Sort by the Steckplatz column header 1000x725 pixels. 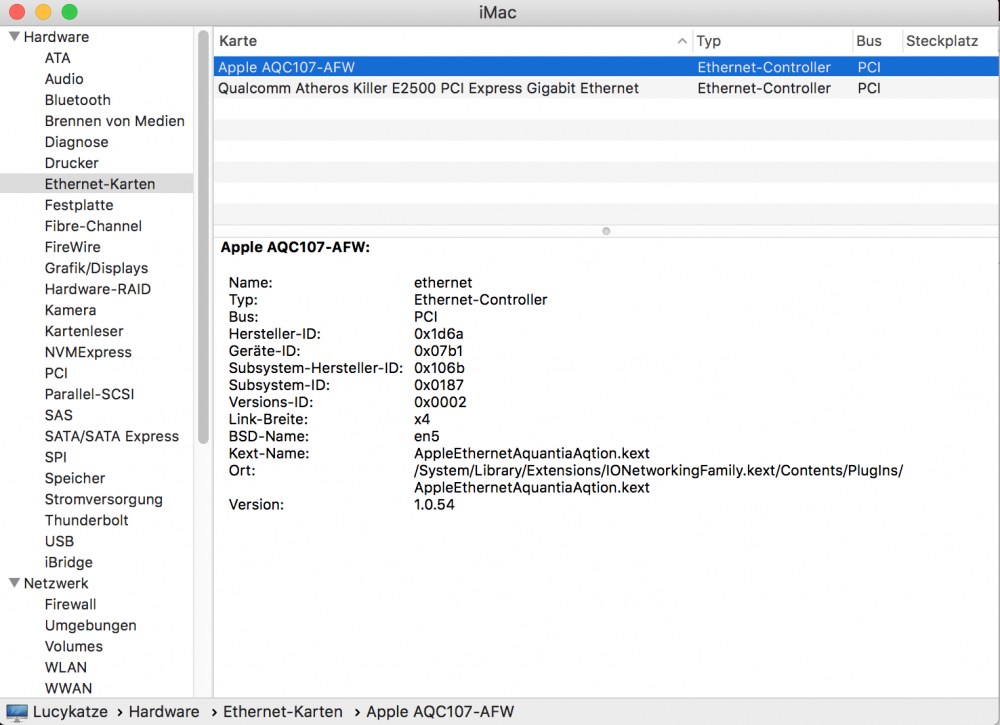coord(950,41)
